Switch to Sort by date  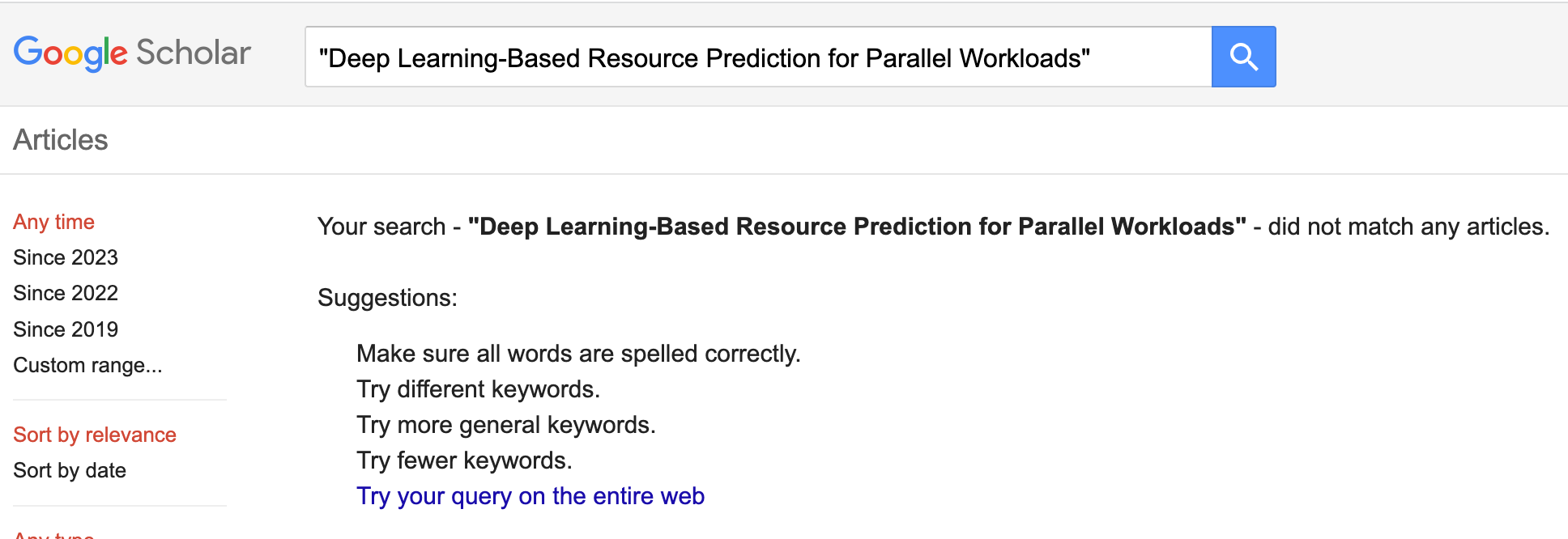pos(70,470)
